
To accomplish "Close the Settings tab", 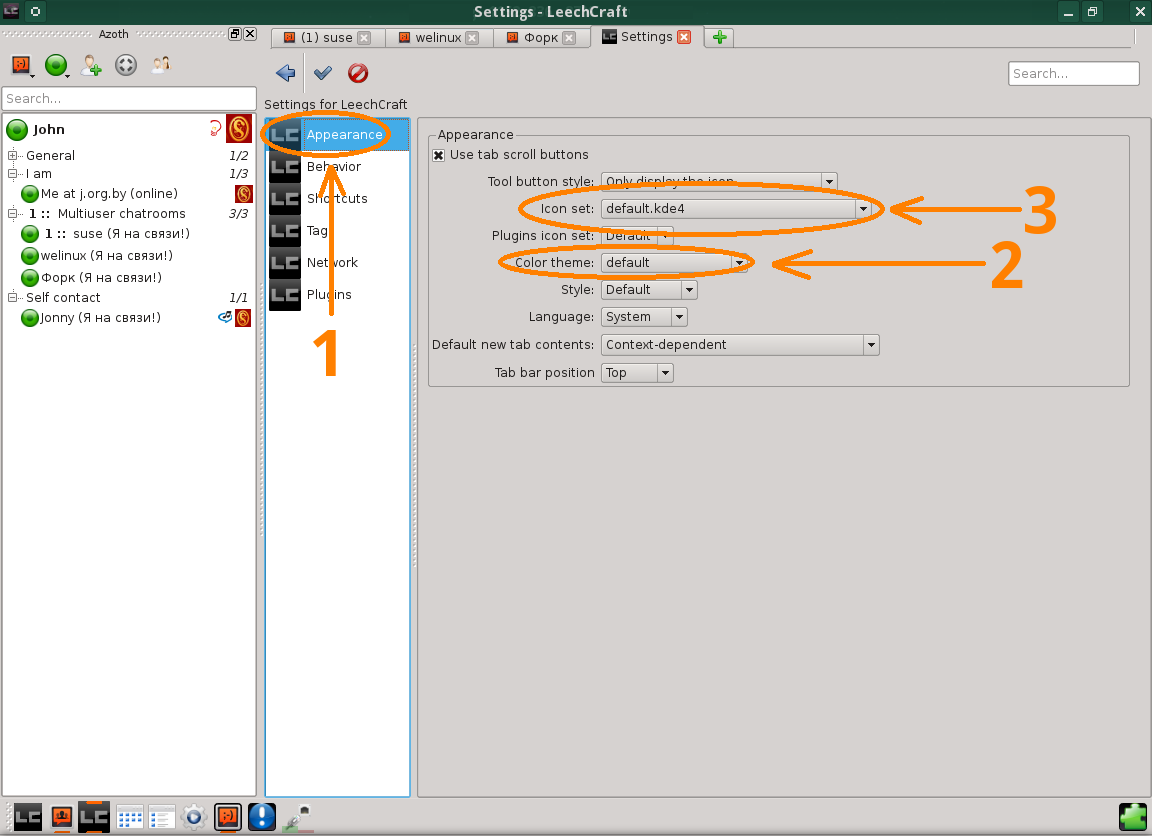I will pyautogui.click(x=684, y=37).
